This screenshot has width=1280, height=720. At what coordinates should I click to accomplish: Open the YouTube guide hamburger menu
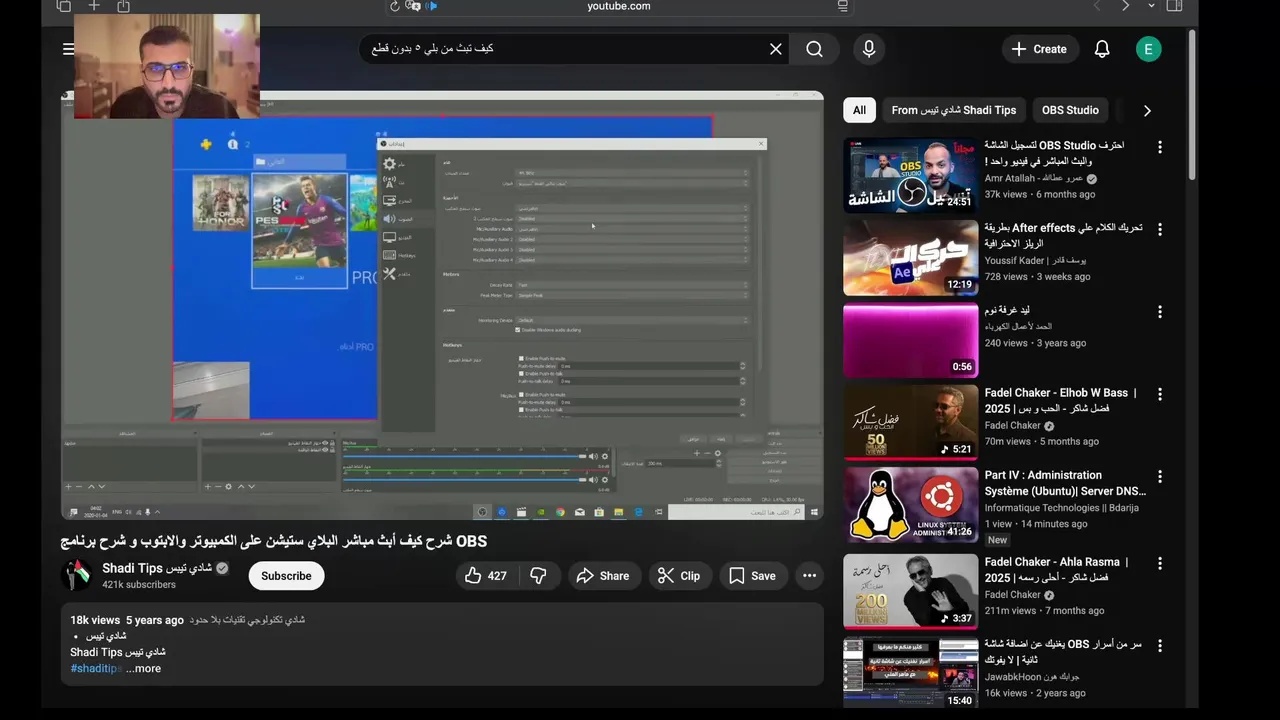coord(68,49)
